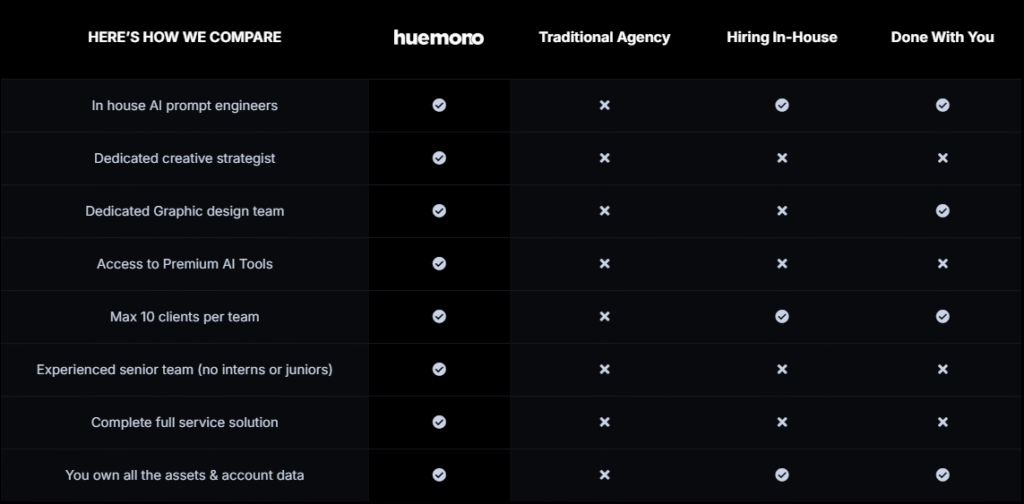Click Hiring In-House checkmark for asset ownership
Image resolution: width=1024 pixels, height=504 pixels.
pyautogui.click(x=782, y=475)
